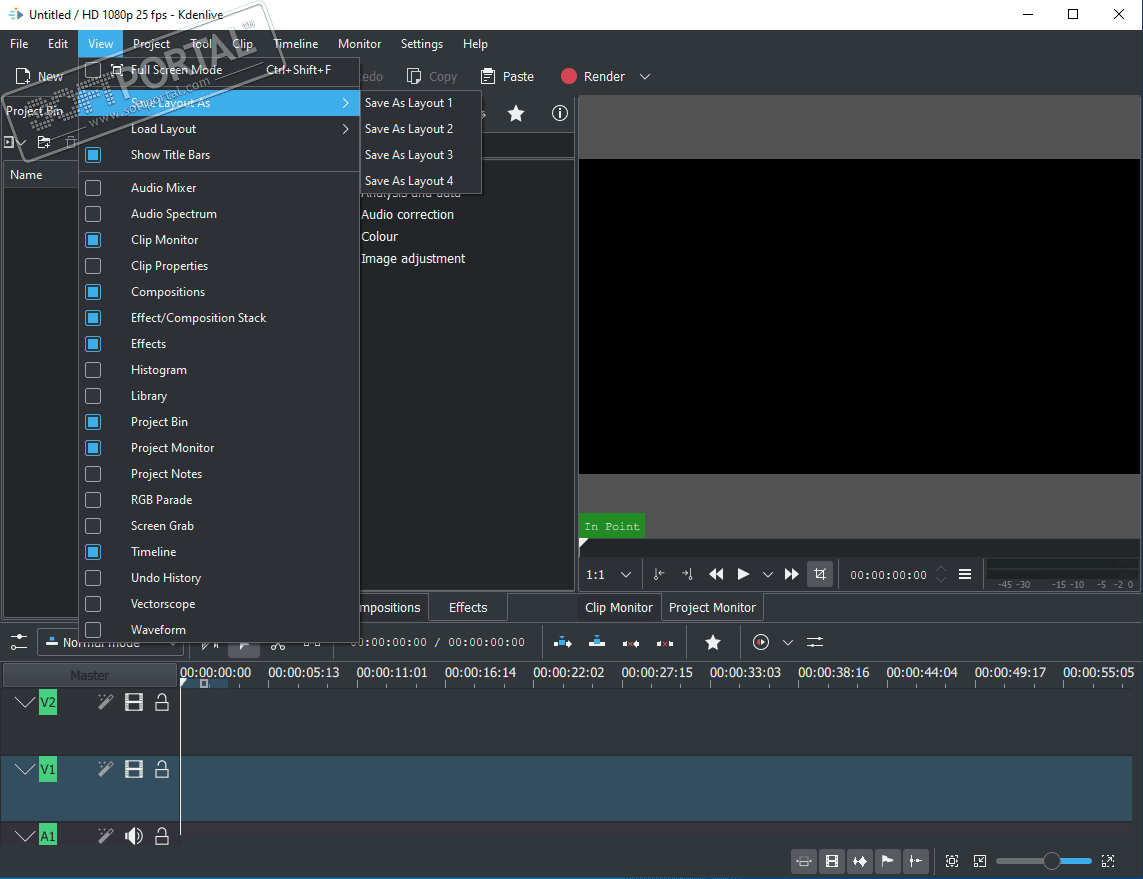Screen dimensions: 1143x879
Task: Expand Load Layout submenu
Action: pos(219,129)
